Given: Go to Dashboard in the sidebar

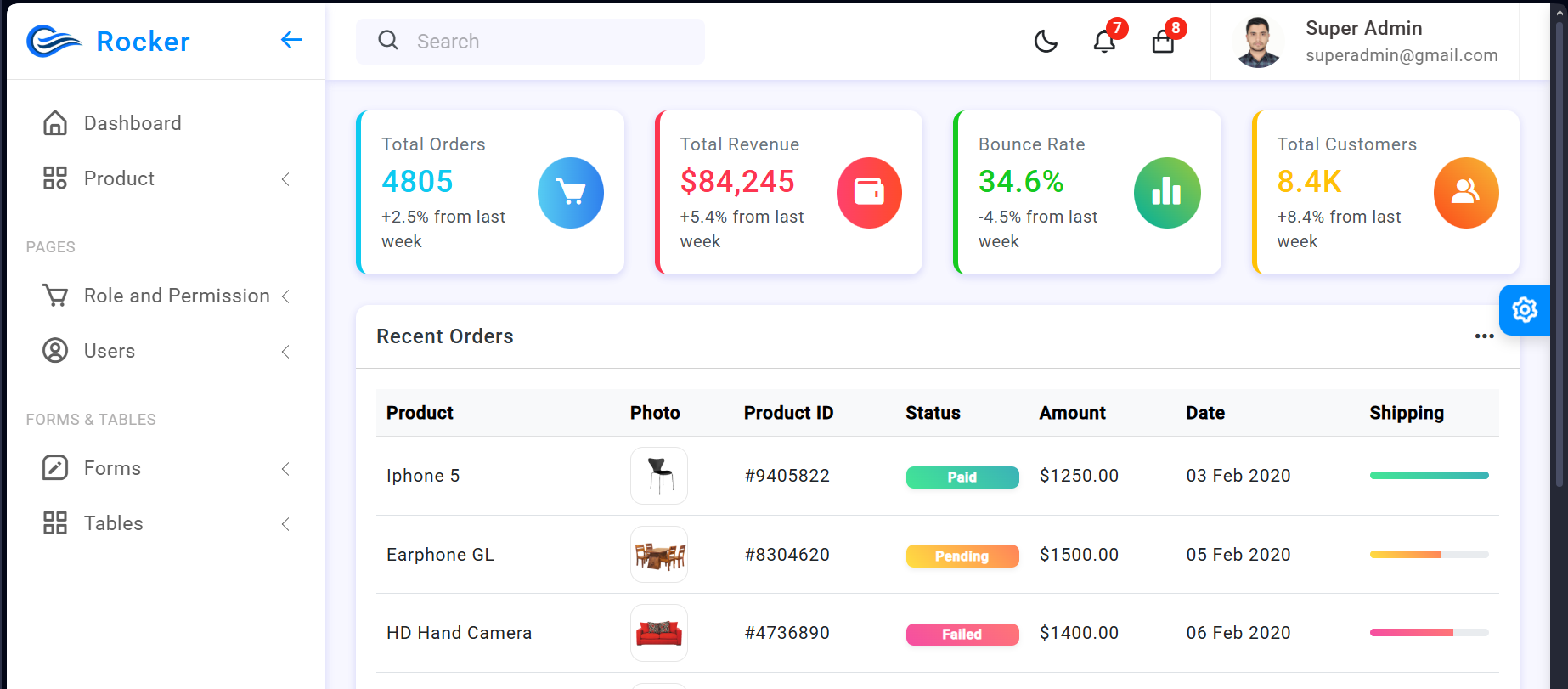Looking at the screenshot, I should 133,123.
